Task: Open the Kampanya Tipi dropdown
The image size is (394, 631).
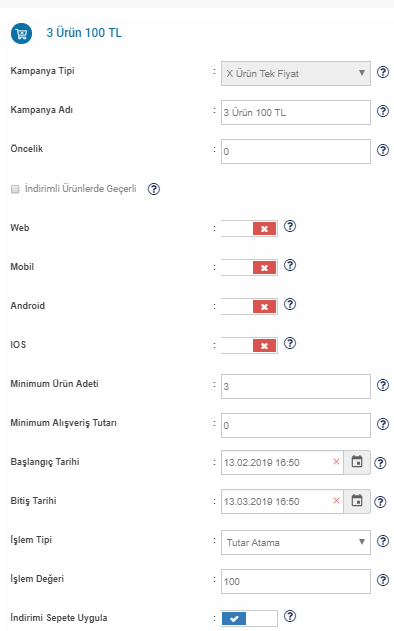Action: pyautogui.click(x=296, y=73)
